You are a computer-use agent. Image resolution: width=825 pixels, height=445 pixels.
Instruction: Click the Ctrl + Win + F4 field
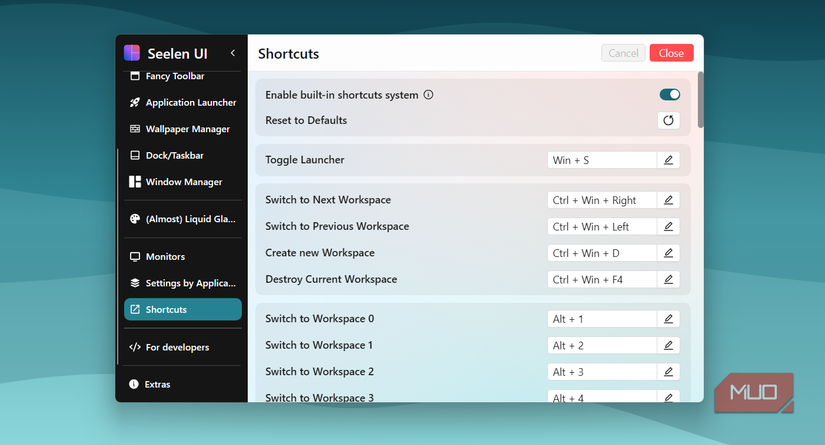[x=602, y=279]
